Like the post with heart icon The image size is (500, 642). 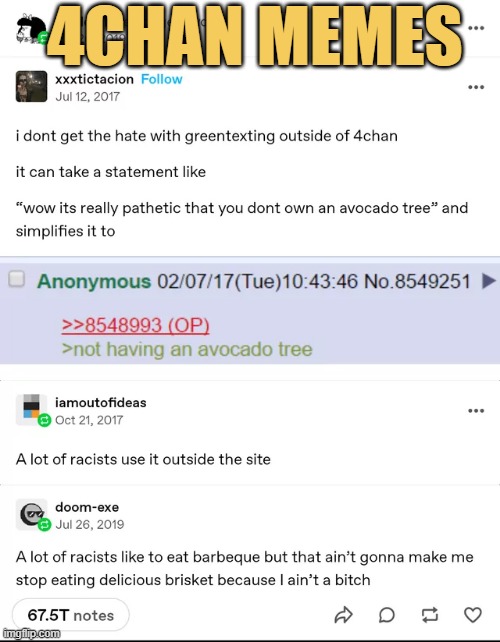point(473,615)
